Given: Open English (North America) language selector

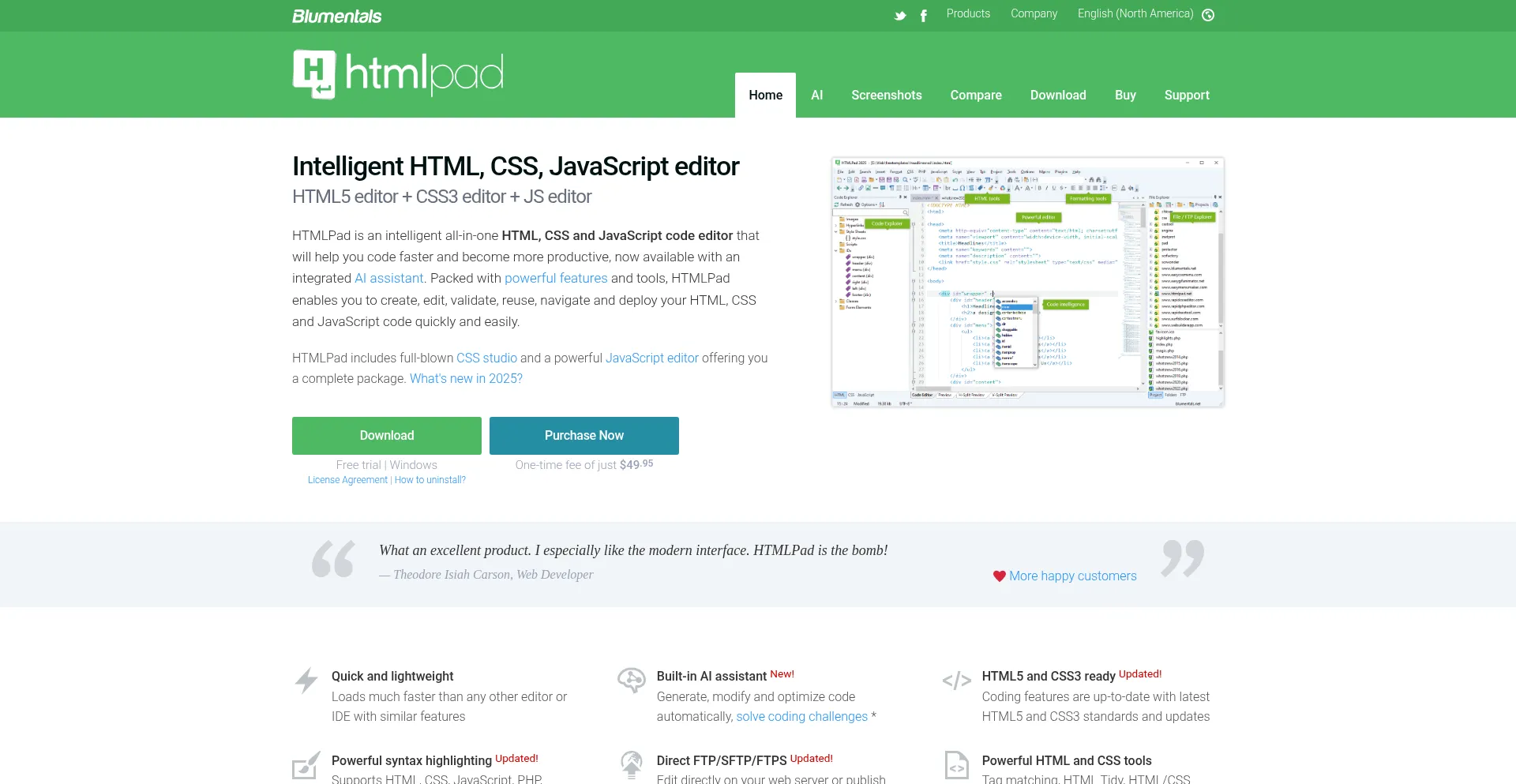Looking at the screenshot, I should [x=1135, y=13].
